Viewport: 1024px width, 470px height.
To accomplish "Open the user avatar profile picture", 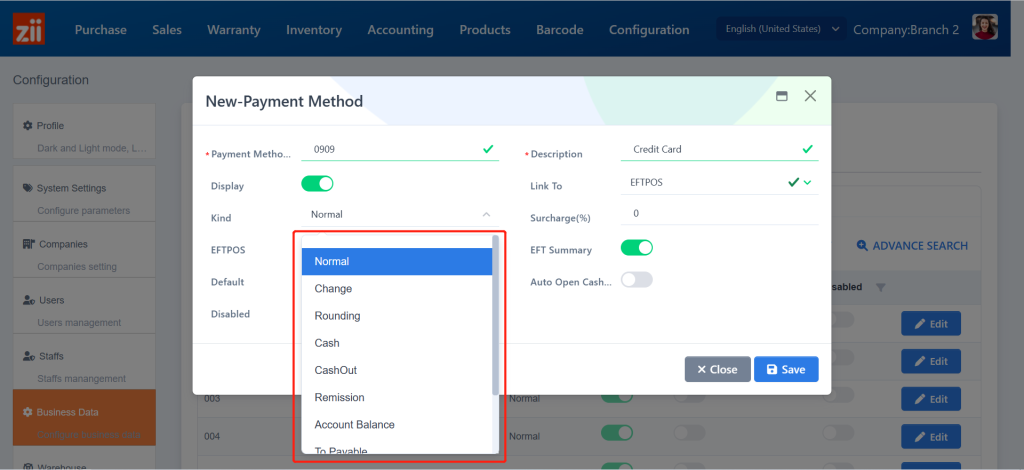I will click(x=985, y=29).
